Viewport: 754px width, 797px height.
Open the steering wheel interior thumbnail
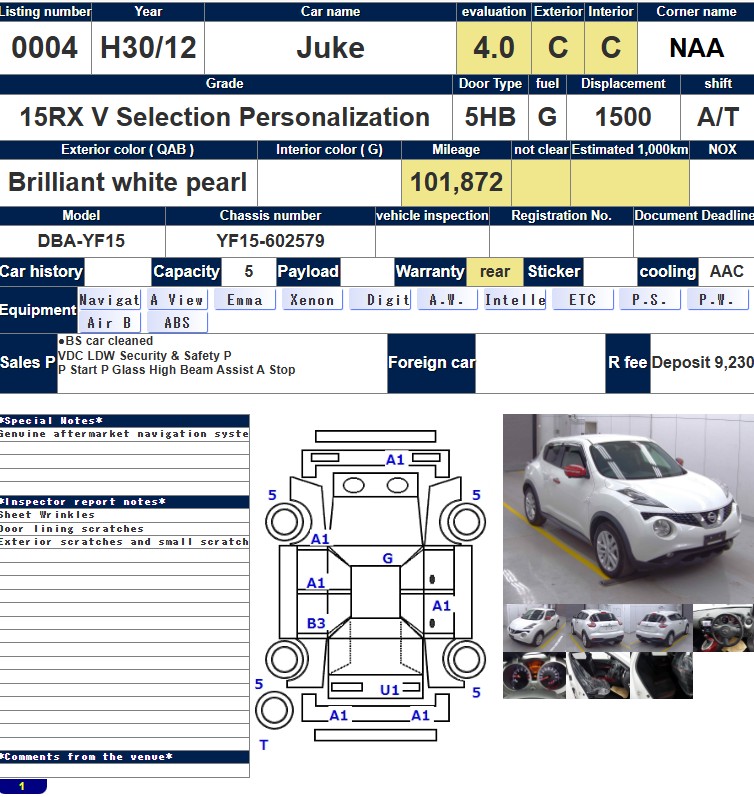click(723, 628)
